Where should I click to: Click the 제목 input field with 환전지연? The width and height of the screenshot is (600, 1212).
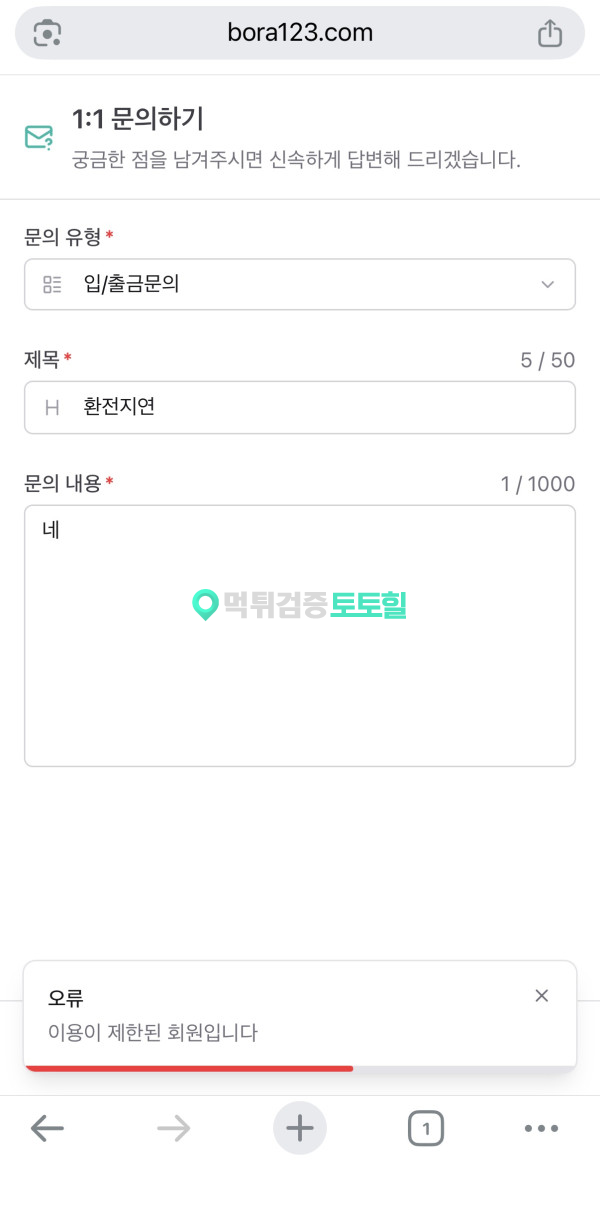[320, 407]
